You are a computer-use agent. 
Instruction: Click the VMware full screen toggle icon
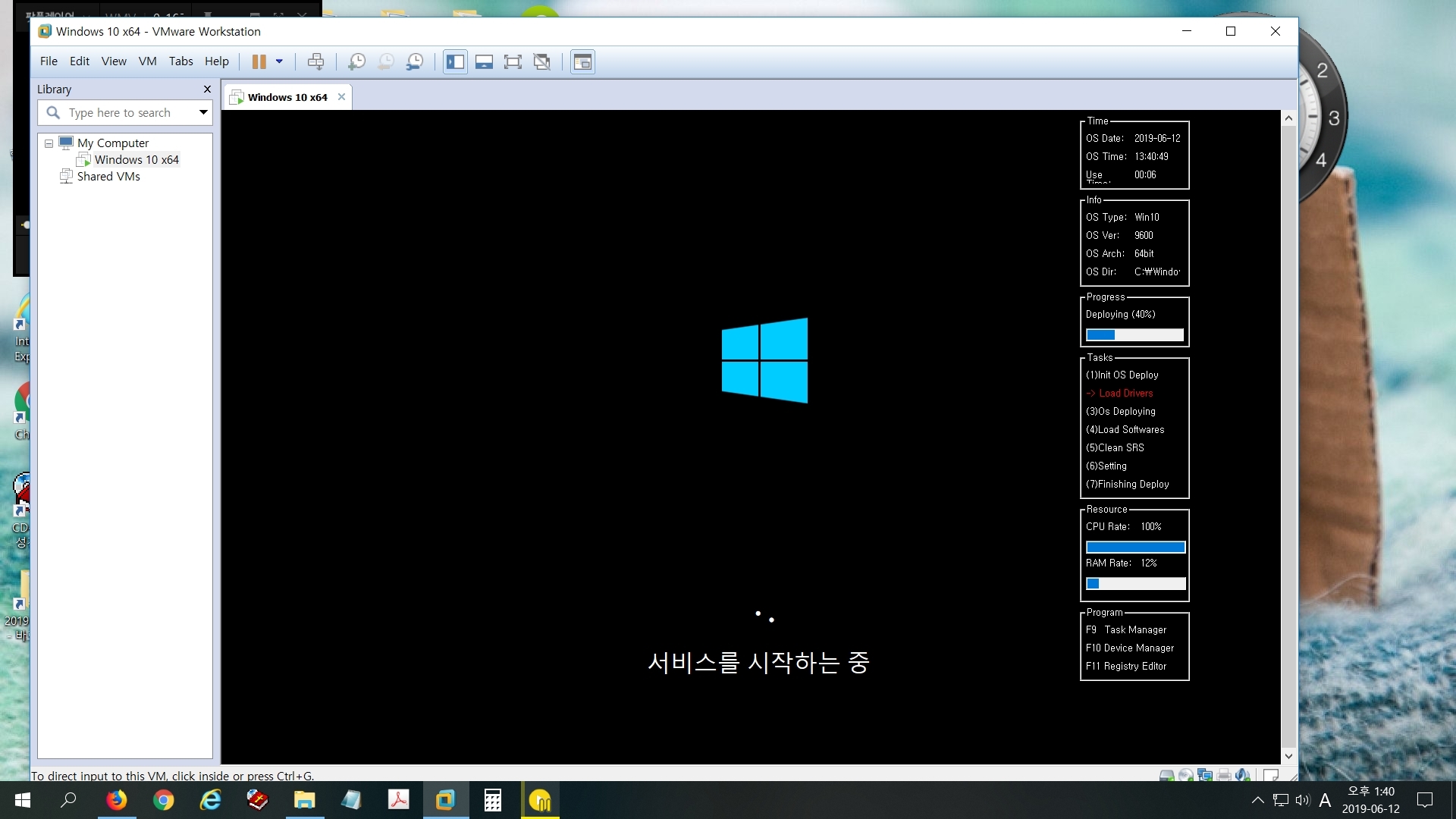[513, 62]
